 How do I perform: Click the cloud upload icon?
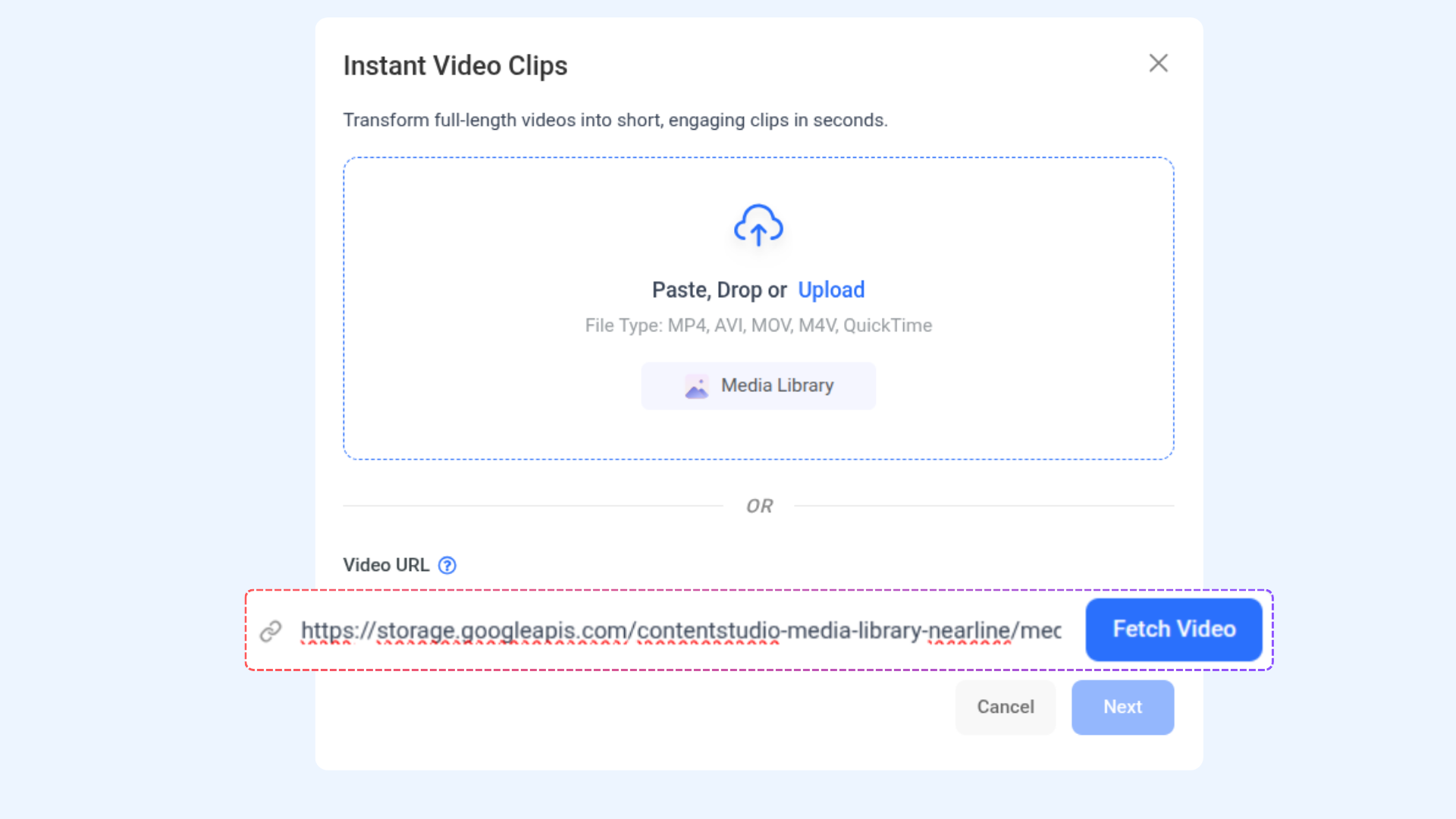point(758,225)
